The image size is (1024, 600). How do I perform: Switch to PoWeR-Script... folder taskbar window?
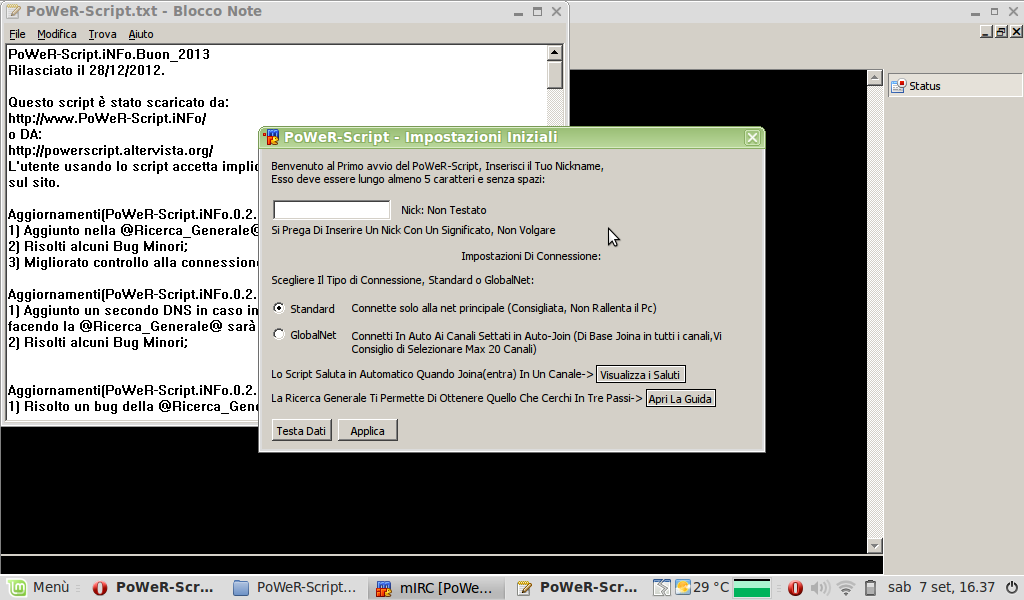point(295,588)
